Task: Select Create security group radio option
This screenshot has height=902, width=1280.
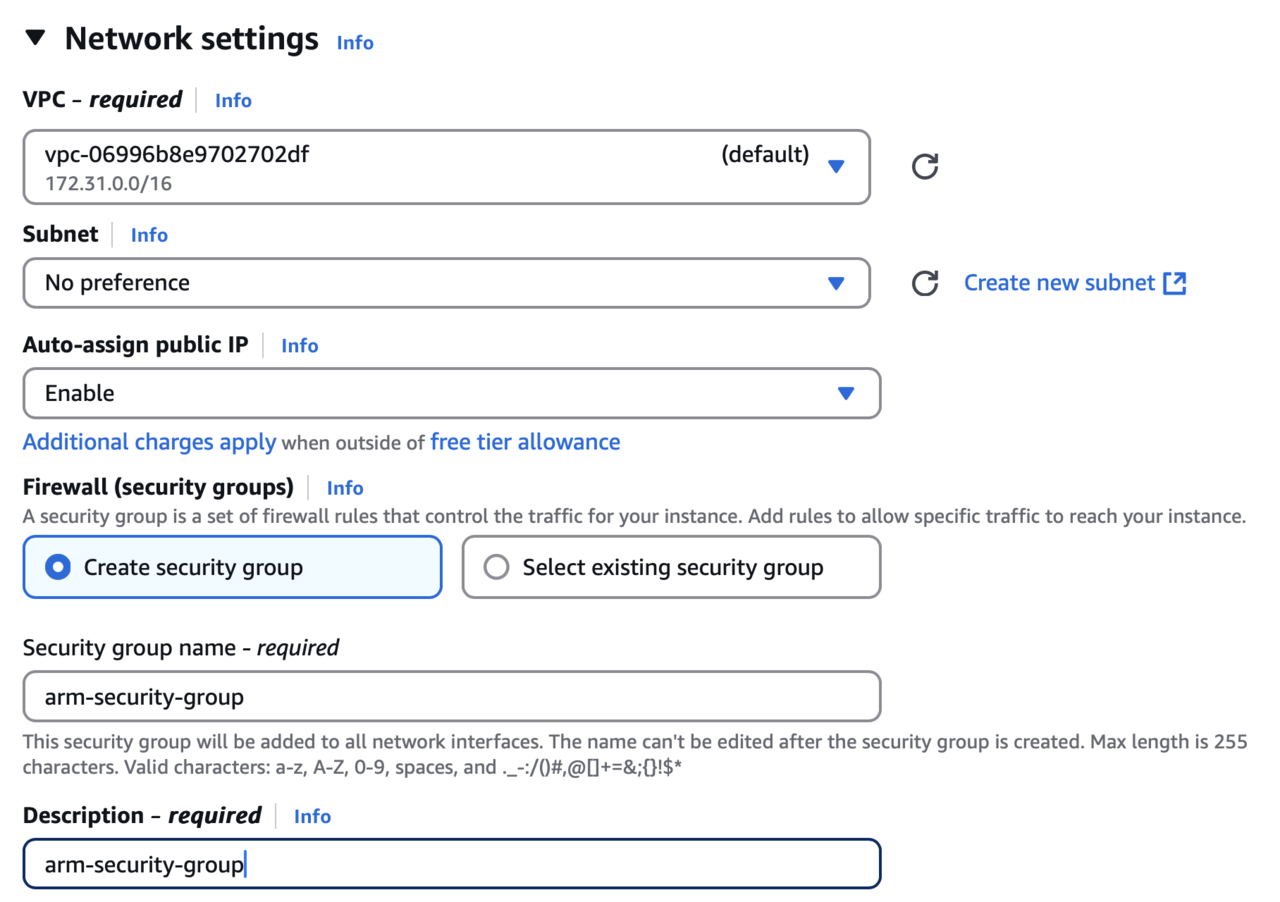Action: pos(59,567)
